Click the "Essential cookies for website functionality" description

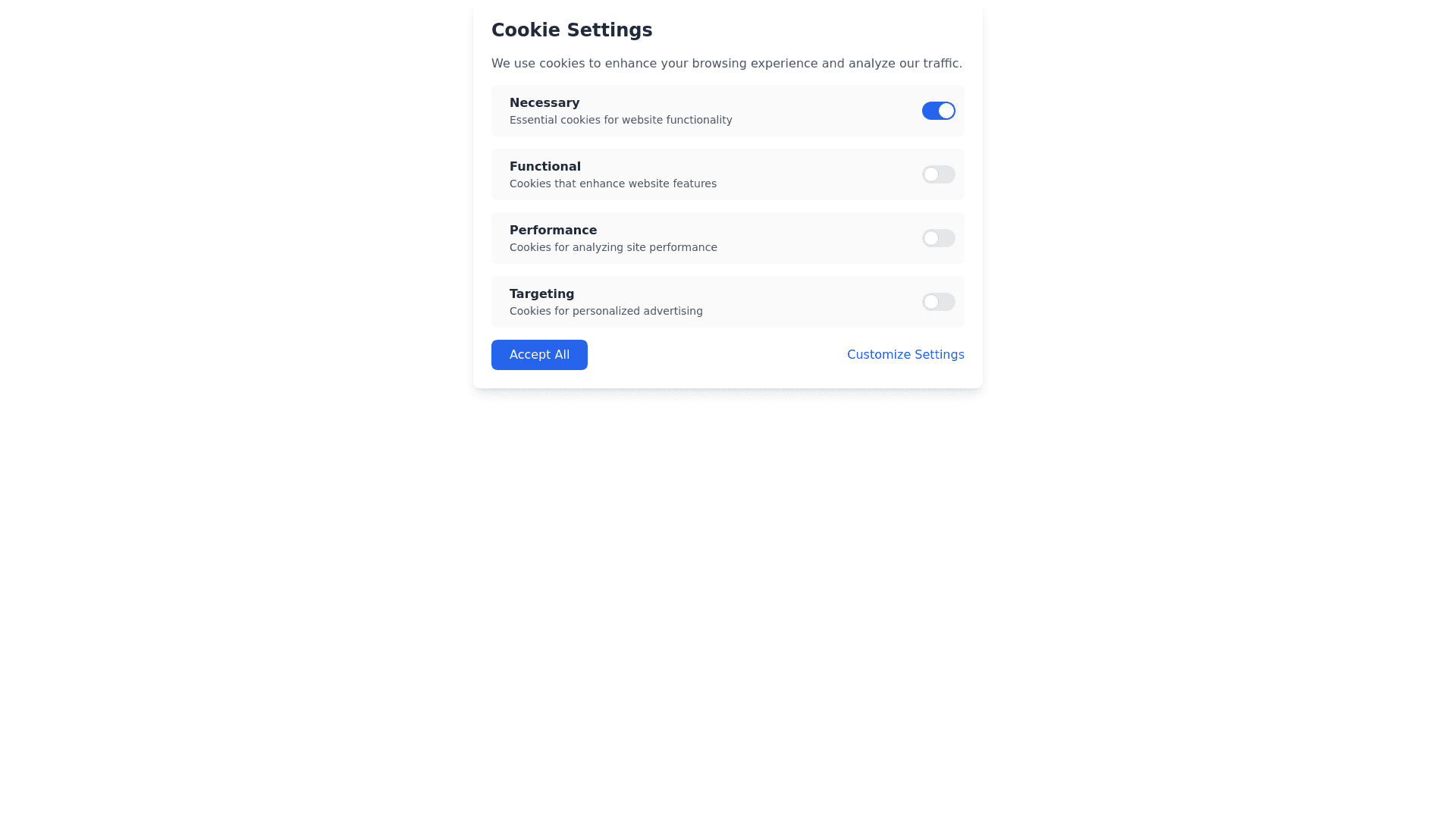click(x=620, y=120)
